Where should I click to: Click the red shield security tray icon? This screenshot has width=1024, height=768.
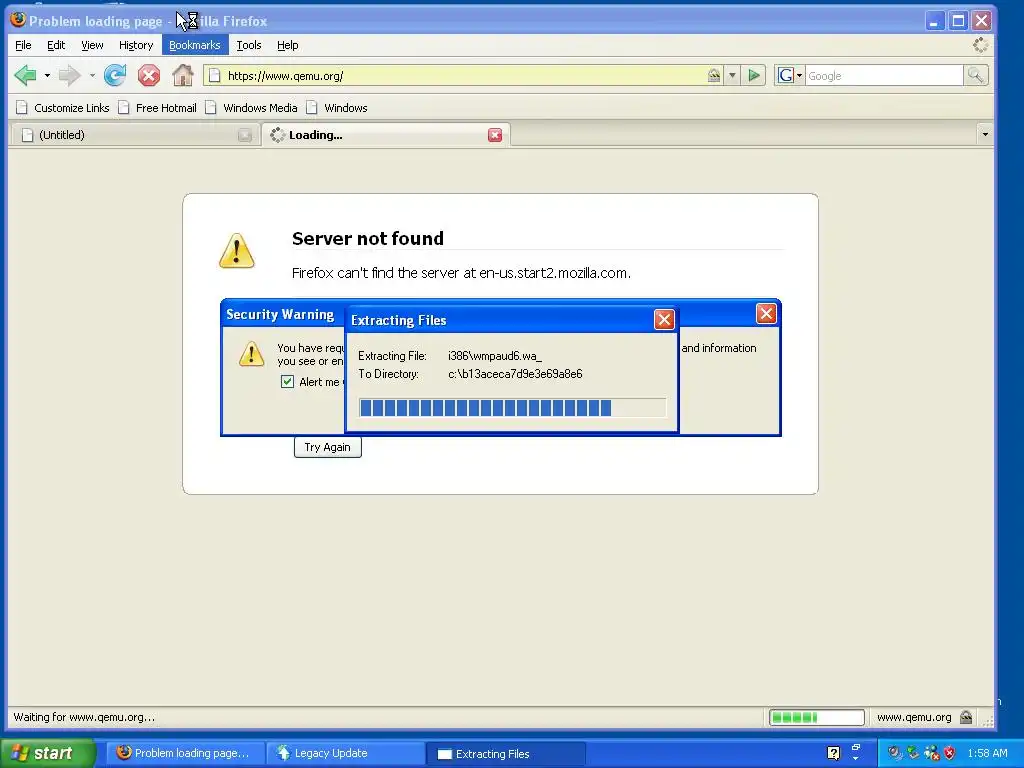[x=950, y=753]
